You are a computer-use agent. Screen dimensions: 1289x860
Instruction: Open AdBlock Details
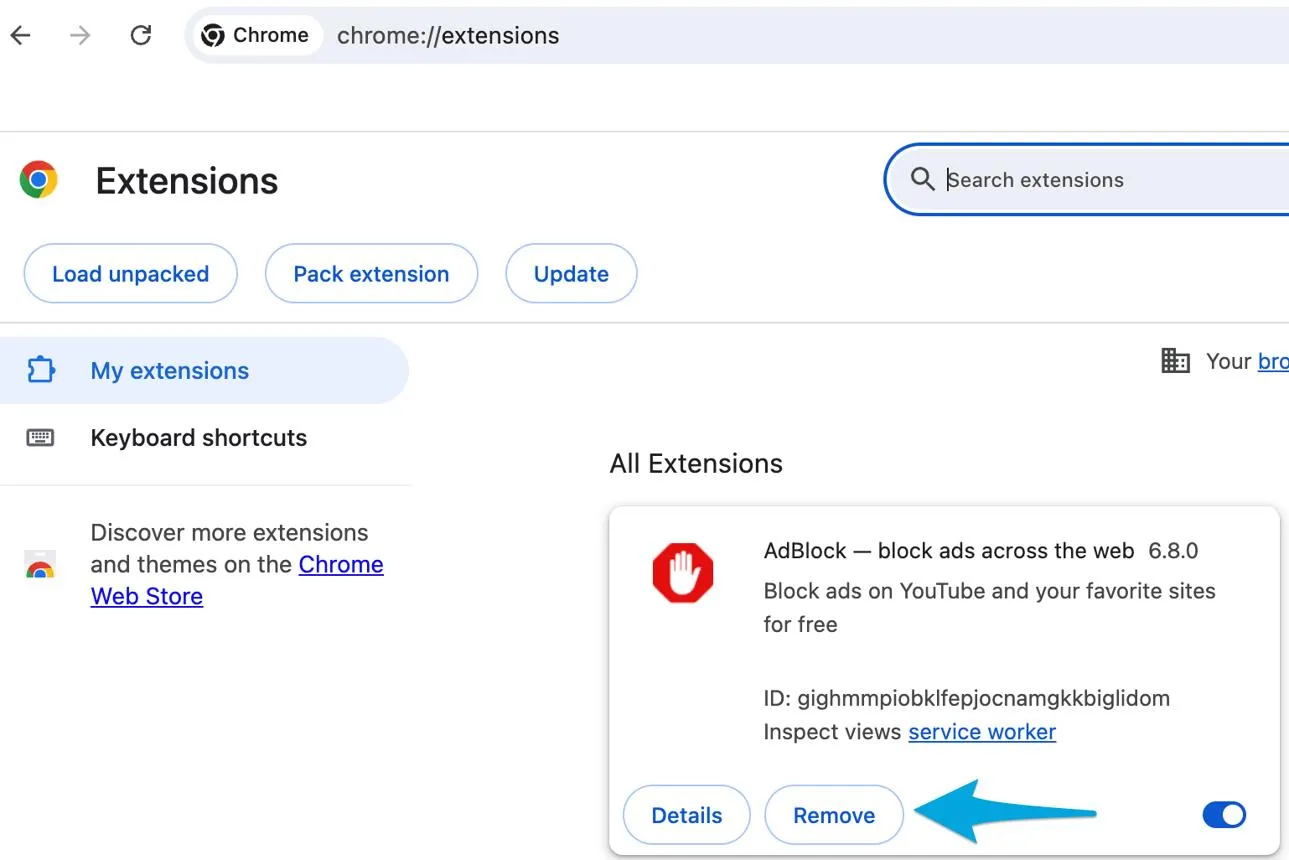pos(686,815)
